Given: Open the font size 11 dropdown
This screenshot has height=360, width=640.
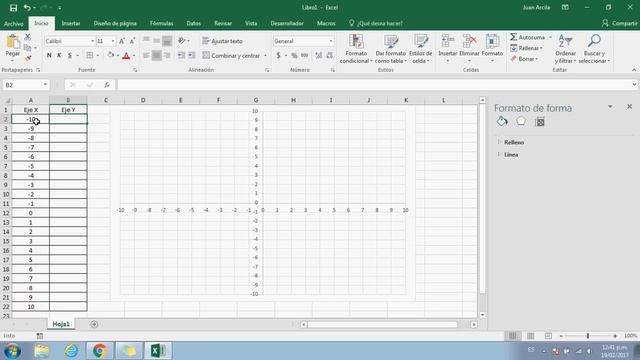Looking at the screenshot, I should (113, 41).
